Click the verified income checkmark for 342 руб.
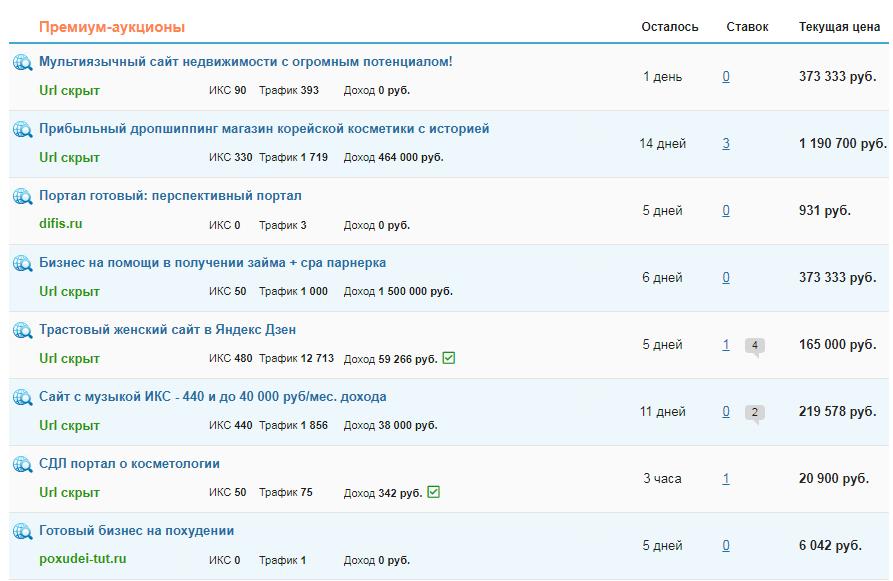Screen dimensions: 893x581 433,492
